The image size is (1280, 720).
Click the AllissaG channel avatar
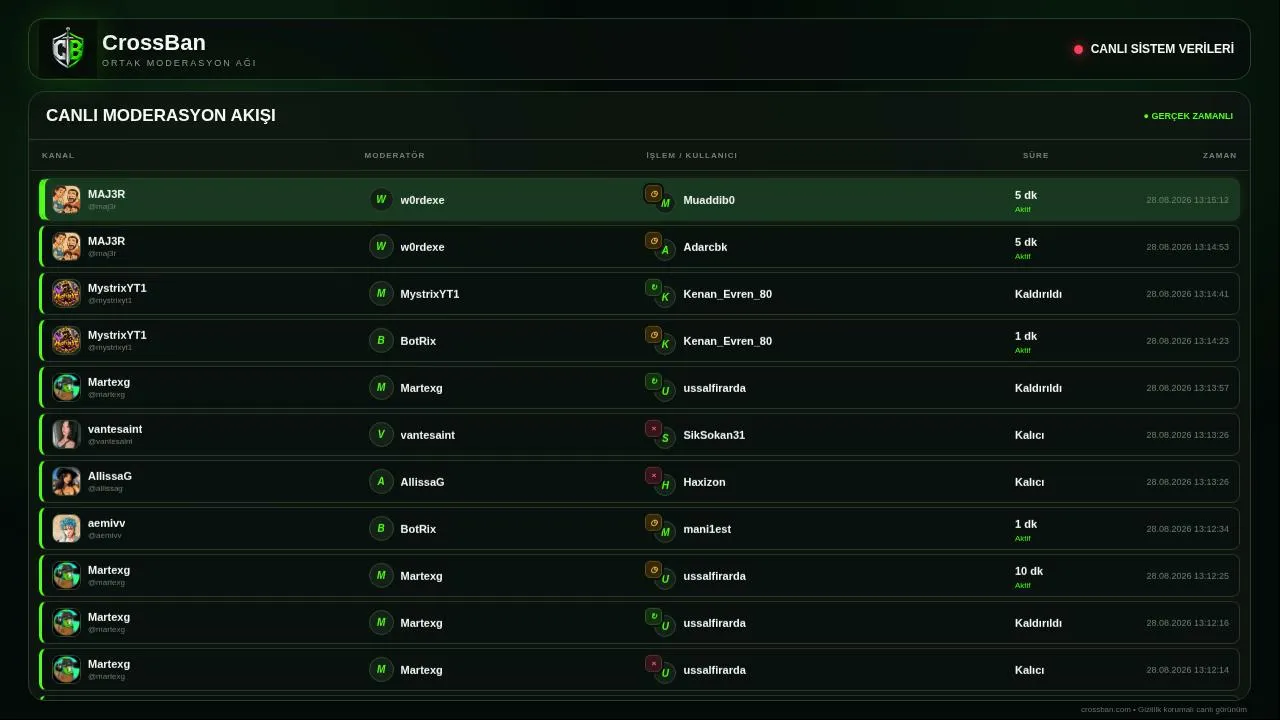coord(66,481)
